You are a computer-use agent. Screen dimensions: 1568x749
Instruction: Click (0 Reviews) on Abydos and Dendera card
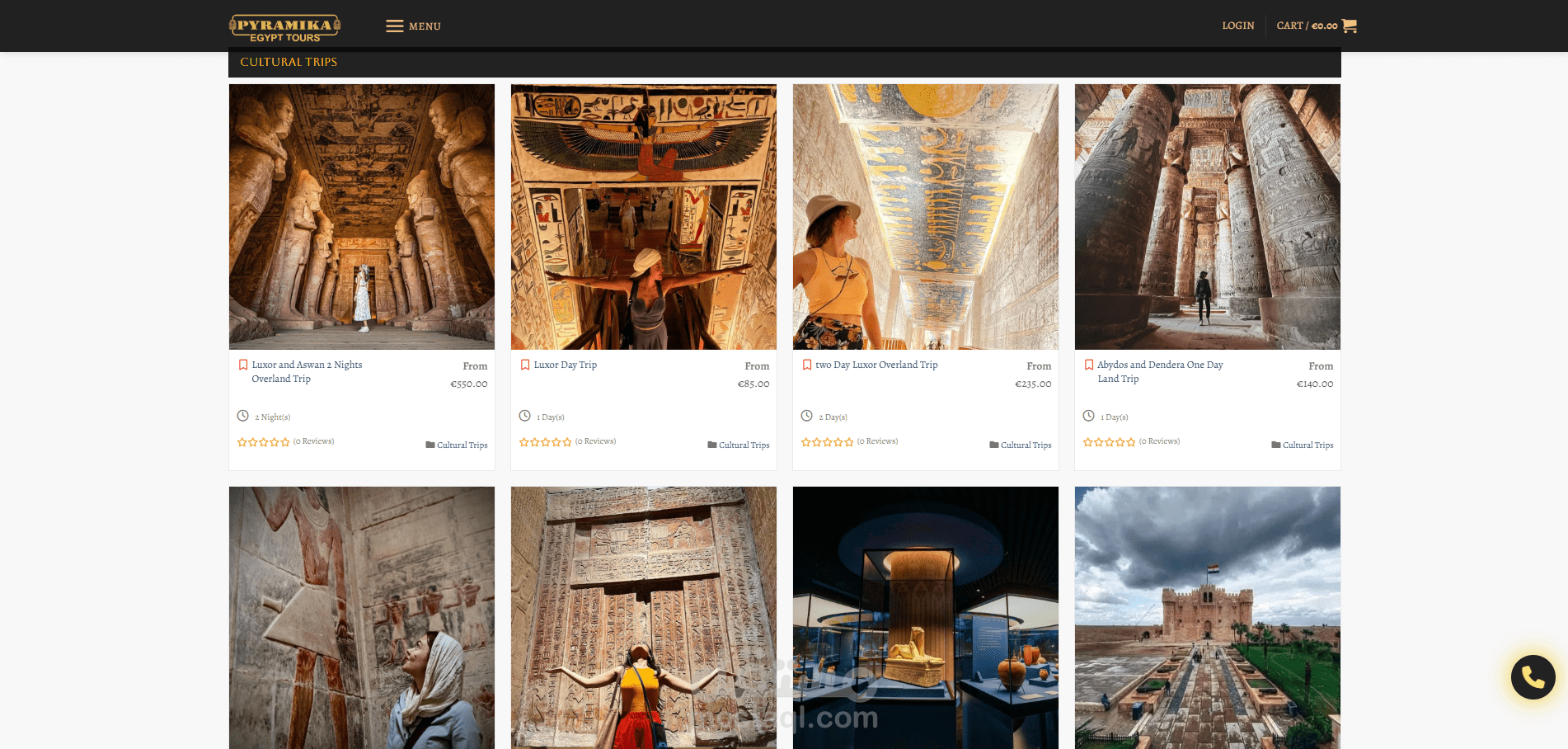[1160, 441]
